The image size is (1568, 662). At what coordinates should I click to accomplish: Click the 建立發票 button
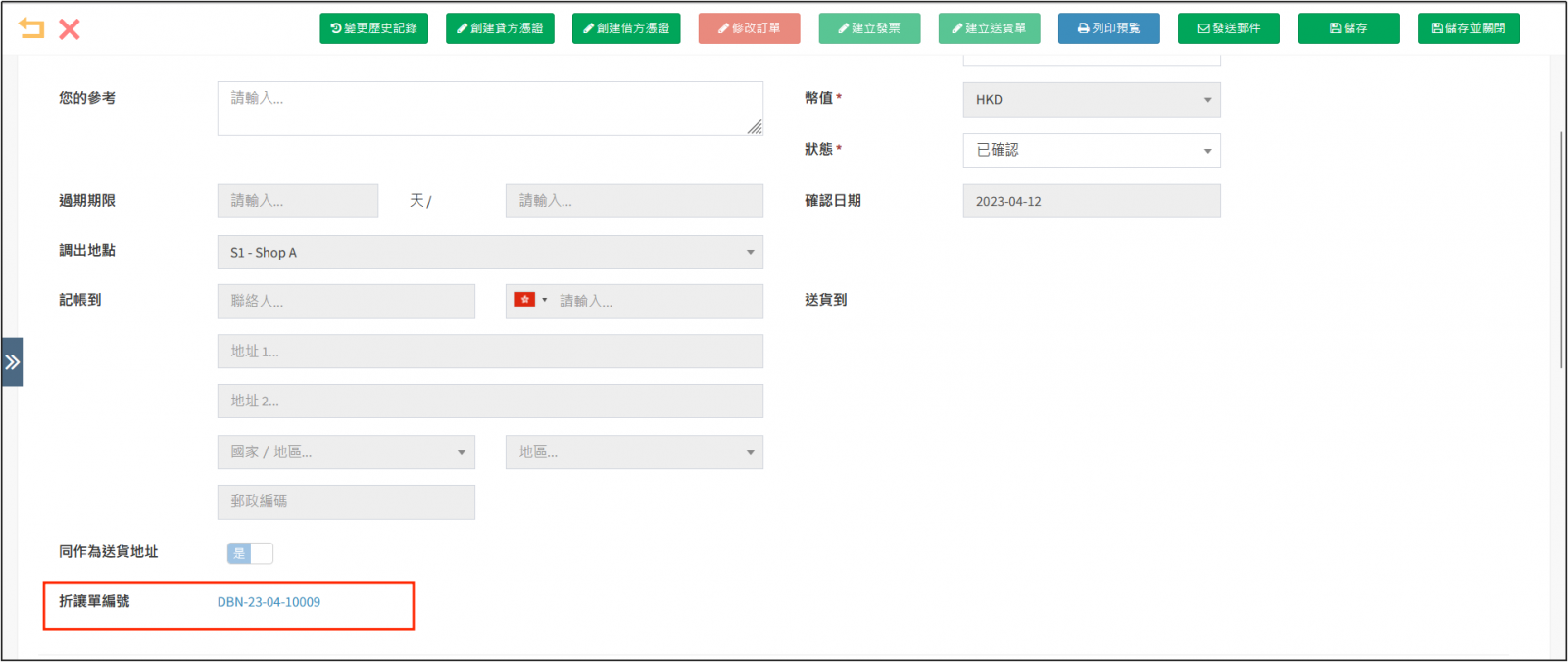click(869, 28)
